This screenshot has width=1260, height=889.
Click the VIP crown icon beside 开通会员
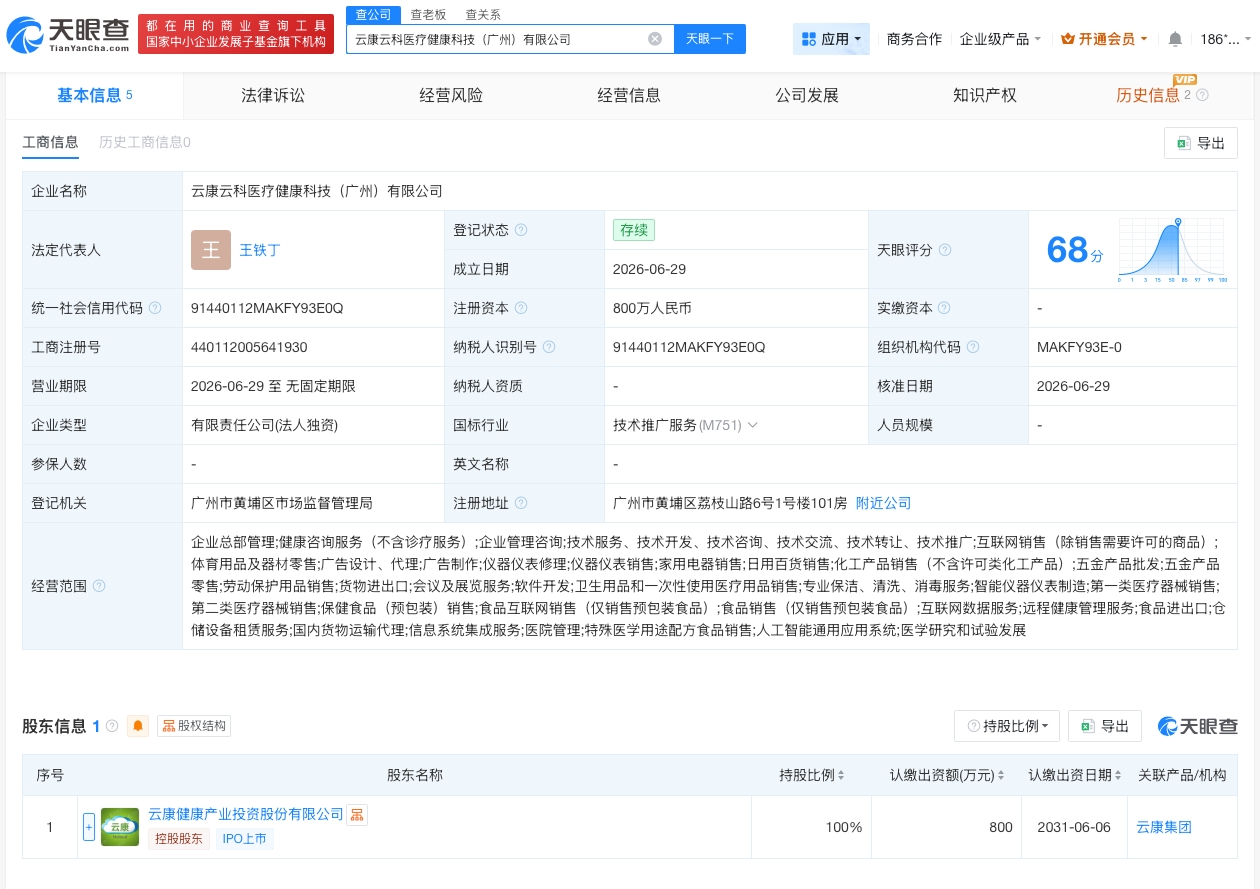1068,39
